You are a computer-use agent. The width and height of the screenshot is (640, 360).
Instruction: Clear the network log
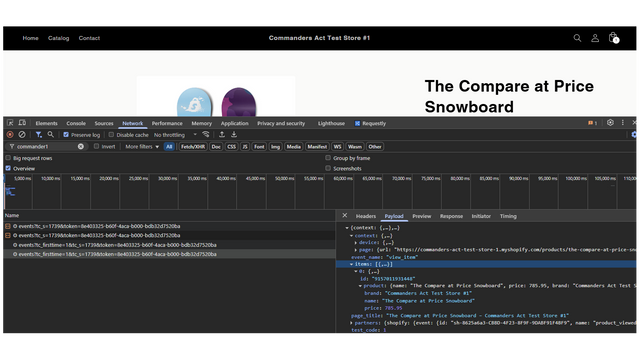click(22, 134)
